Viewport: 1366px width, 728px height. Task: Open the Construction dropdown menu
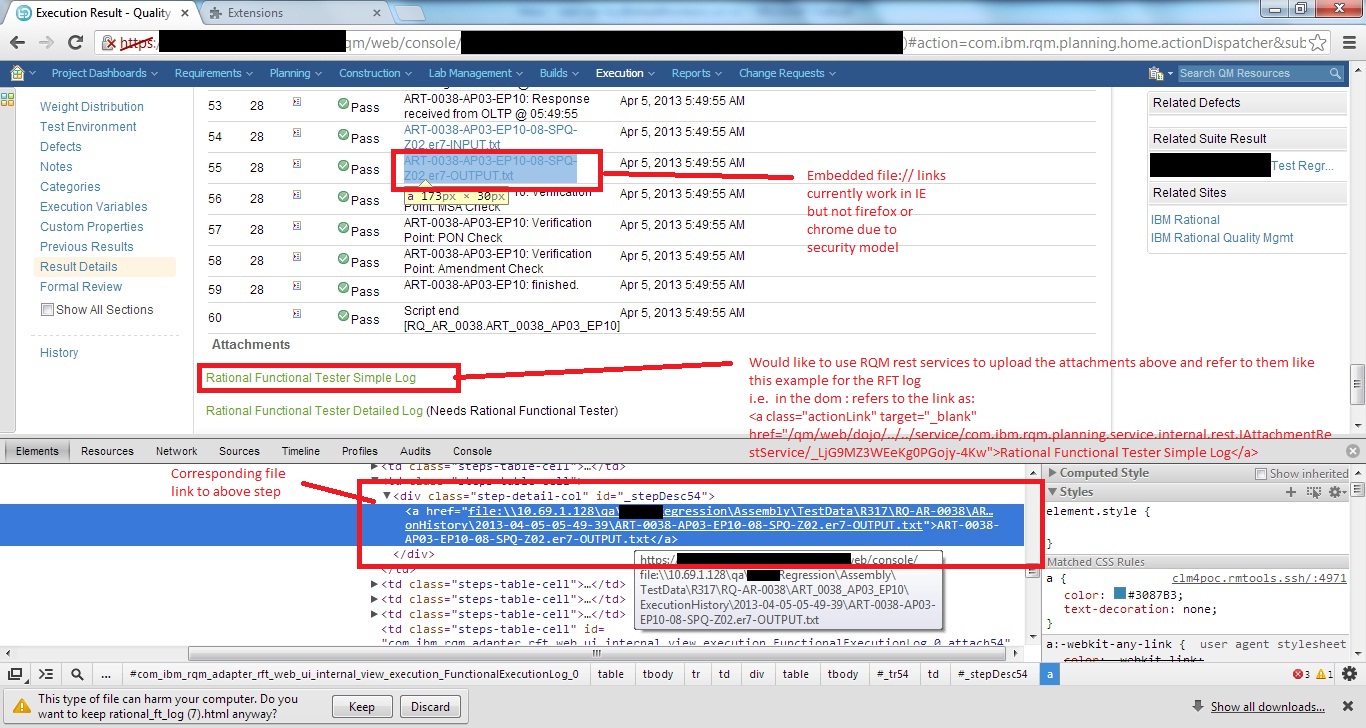coord(375,73)
